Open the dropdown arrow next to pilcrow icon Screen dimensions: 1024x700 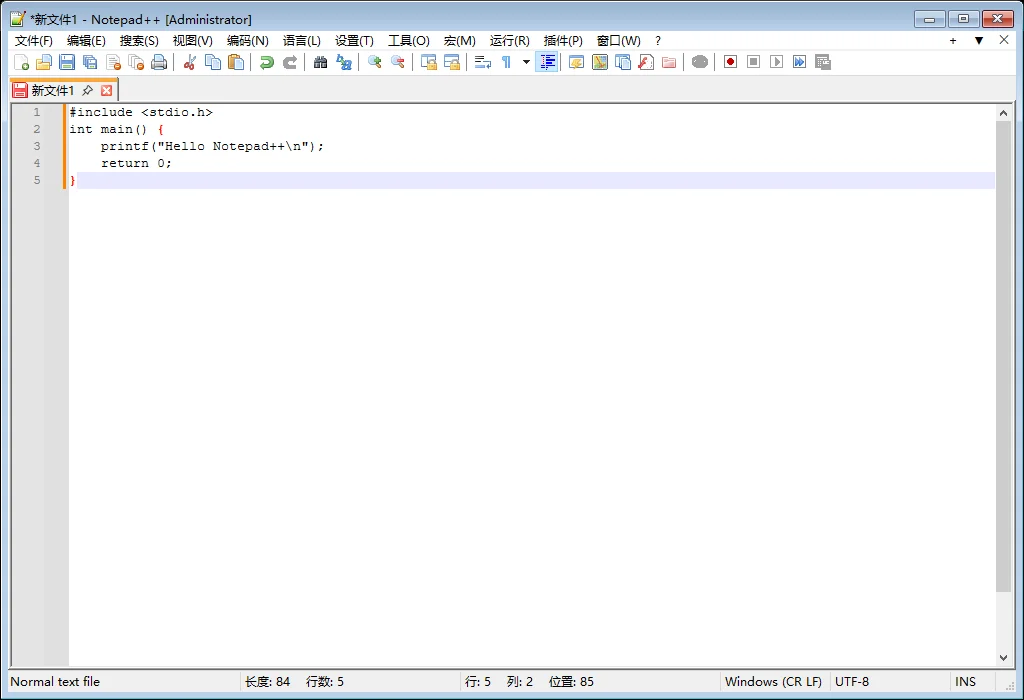(526, 62)
